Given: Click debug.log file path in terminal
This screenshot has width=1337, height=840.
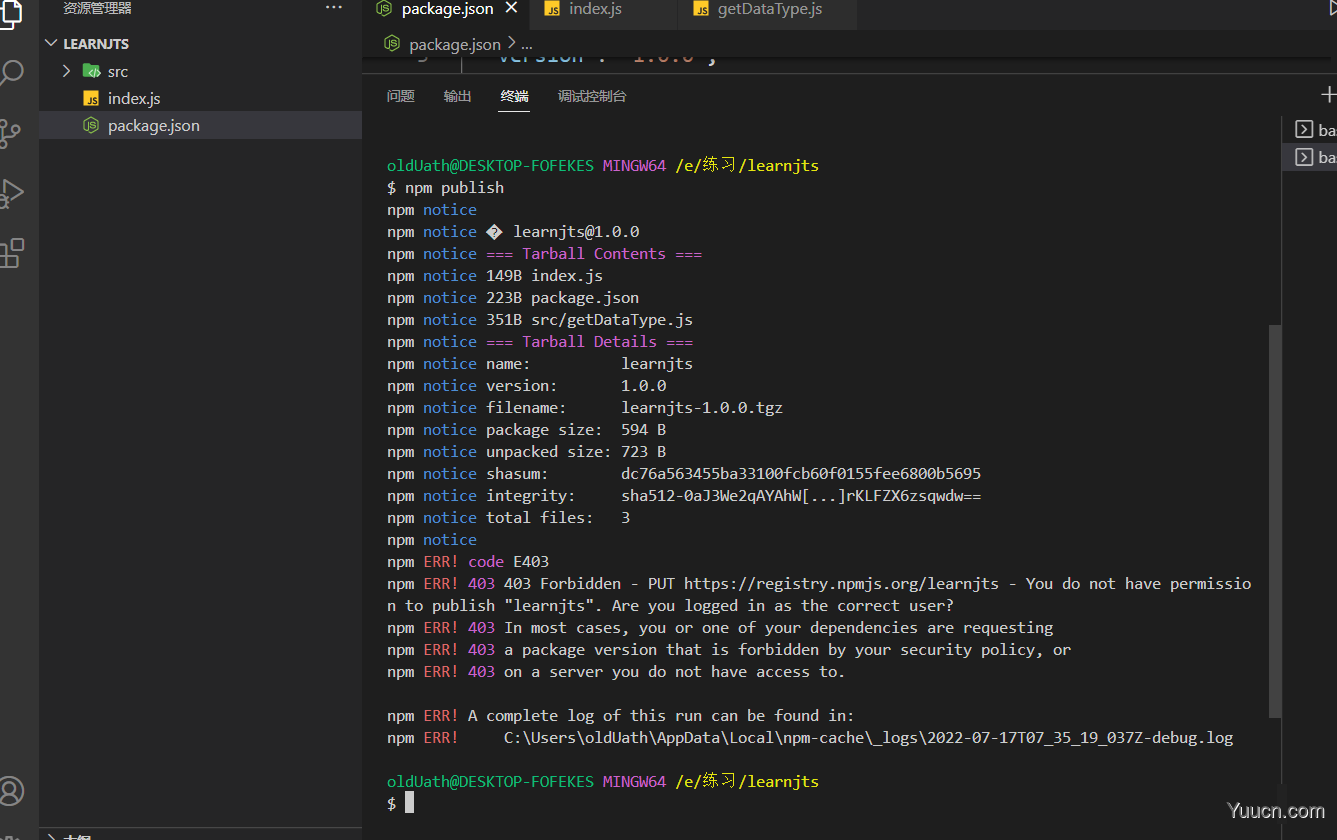Looking at the screenshot, I should click(868, 737).
